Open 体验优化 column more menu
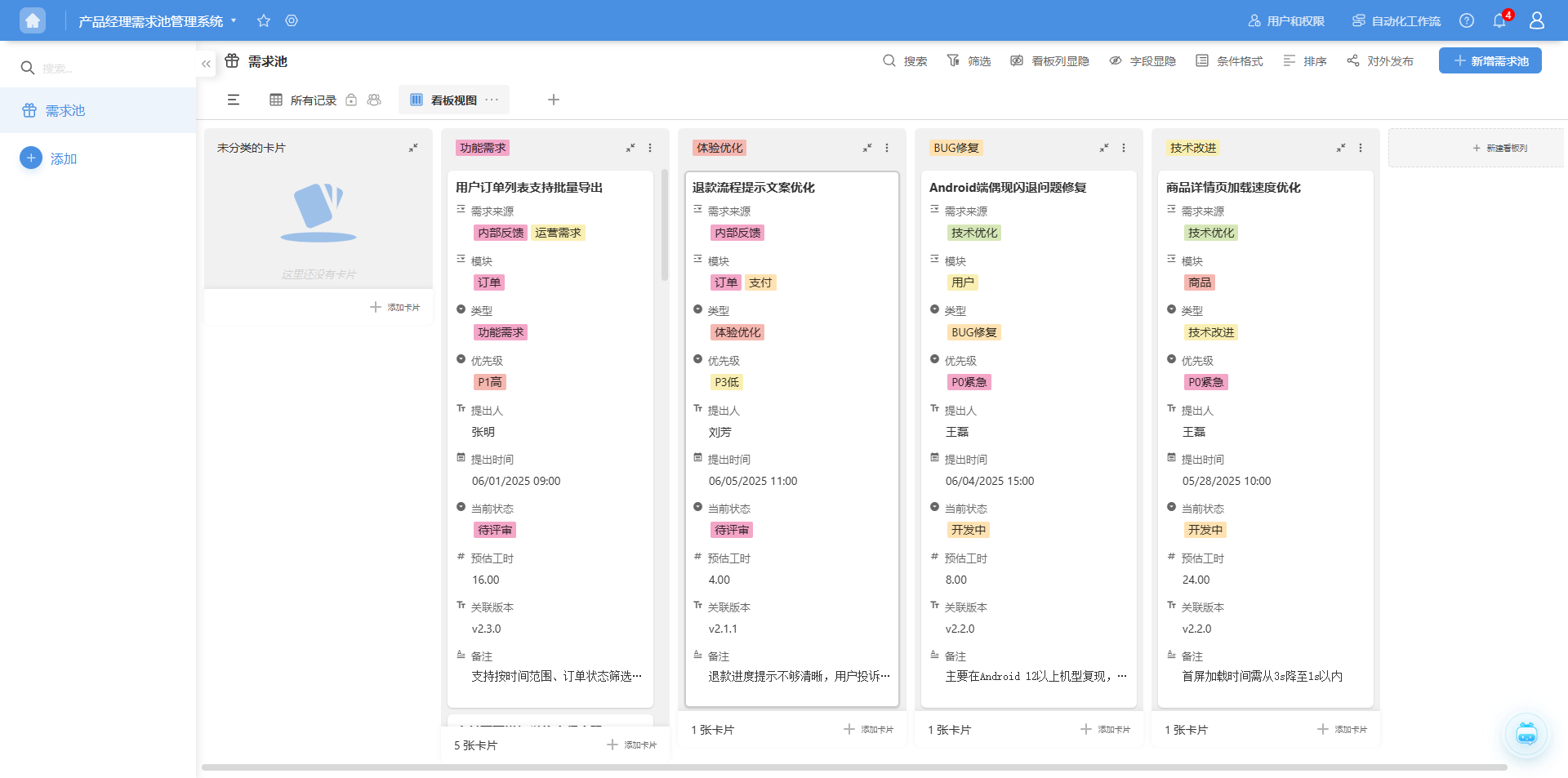The width and height of the screenshot is (1568, 778). (x=887, y=148)
